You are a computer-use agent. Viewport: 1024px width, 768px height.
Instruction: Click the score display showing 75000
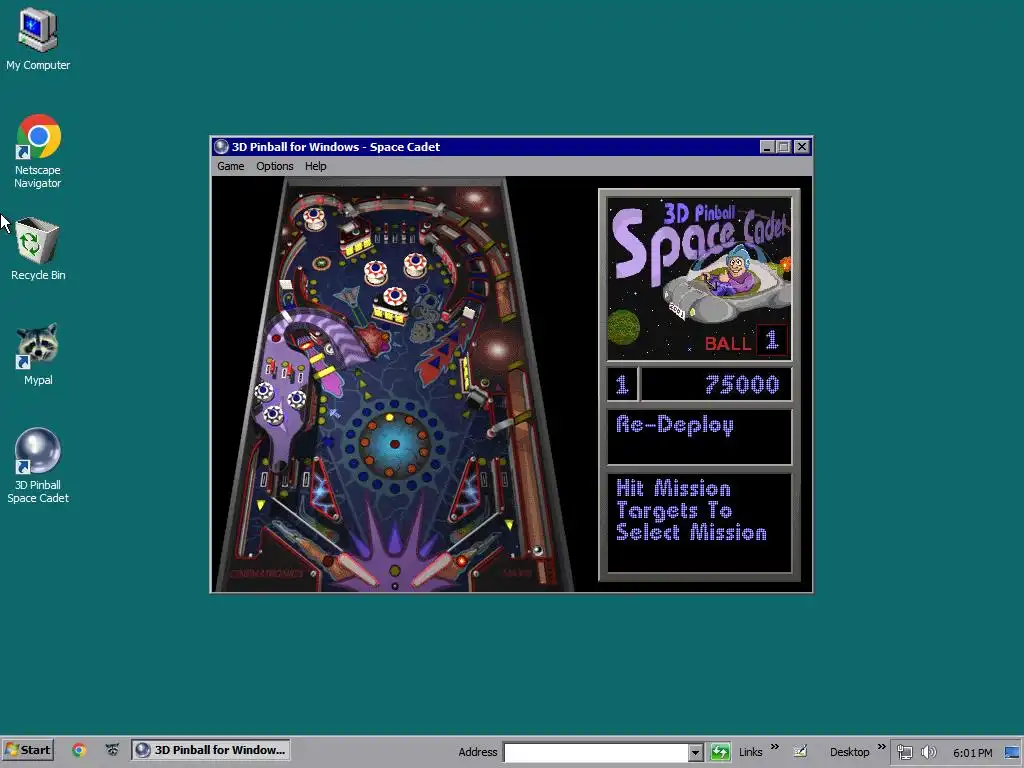point(716,384)
